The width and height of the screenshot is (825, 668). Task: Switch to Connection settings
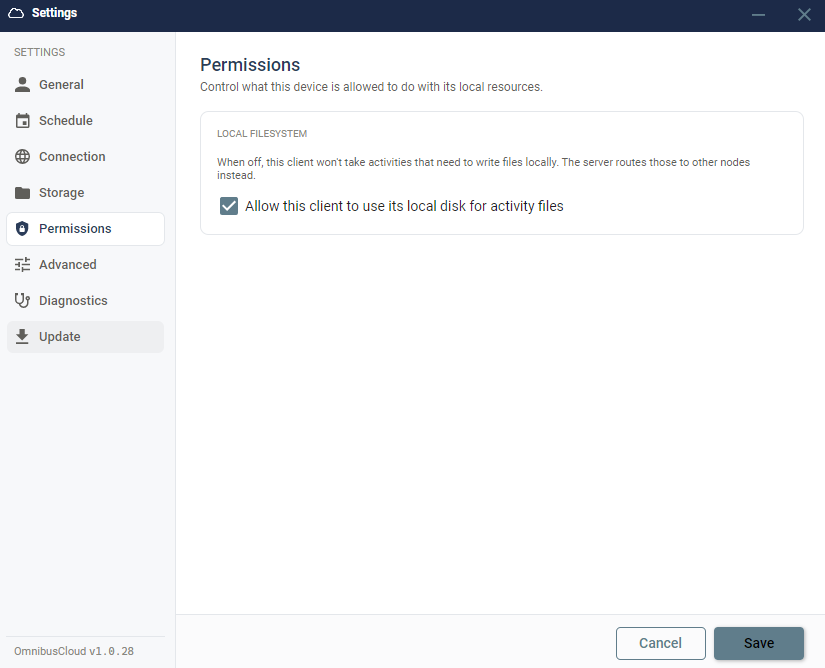pos(85,157)
